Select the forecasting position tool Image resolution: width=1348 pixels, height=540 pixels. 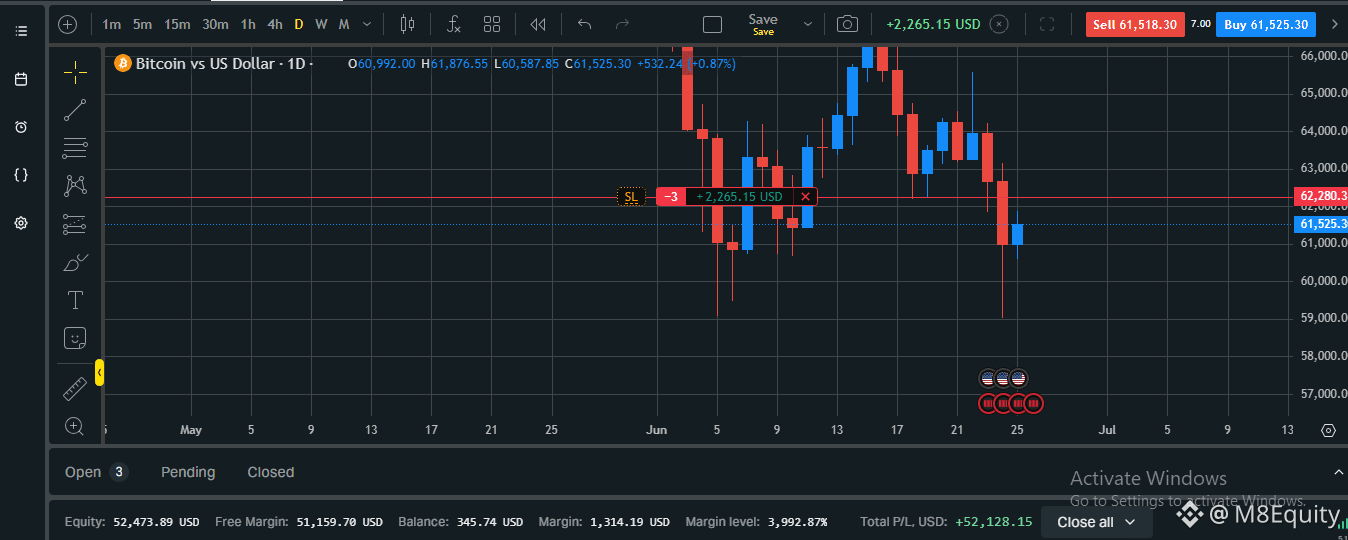(x=75, y=225)
